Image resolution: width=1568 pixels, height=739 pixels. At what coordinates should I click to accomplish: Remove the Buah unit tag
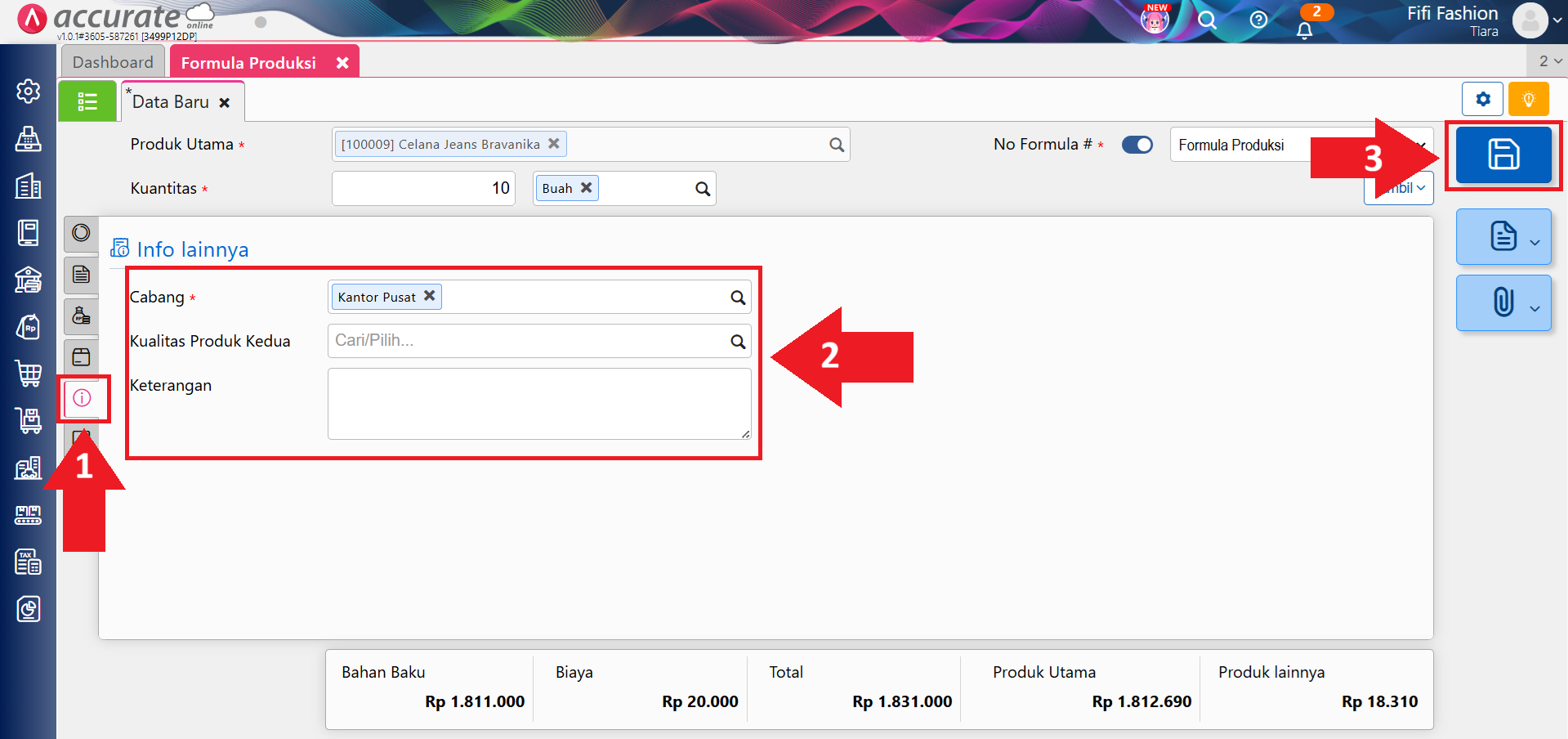[586, 188]
